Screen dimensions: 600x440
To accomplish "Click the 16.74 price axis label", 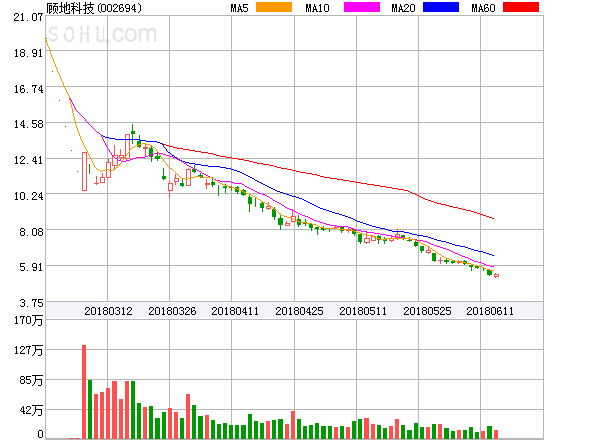I will tap(28, 89).
